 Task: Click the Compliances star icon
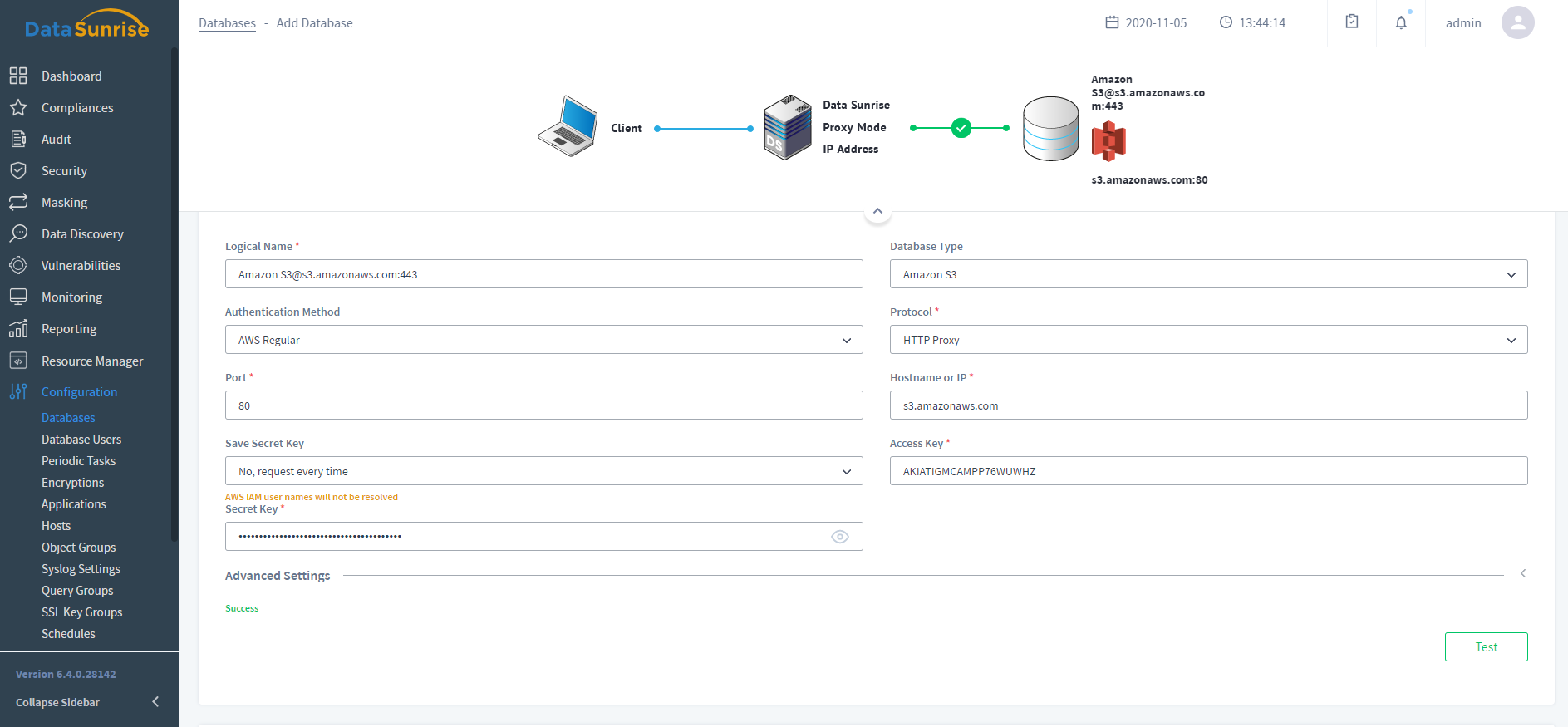pos(18,108)
